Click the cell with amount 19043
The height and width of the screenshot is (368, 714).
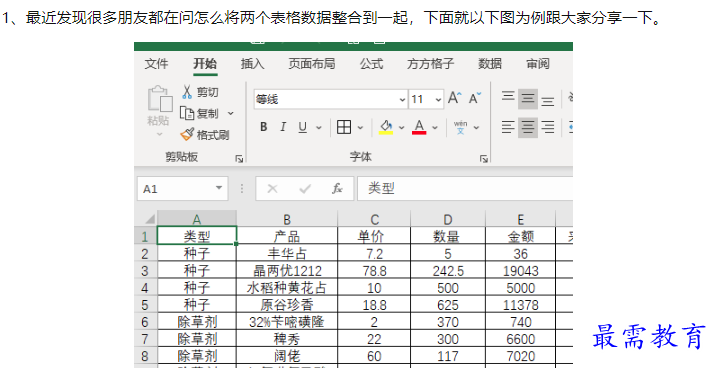tap(520, 271)
